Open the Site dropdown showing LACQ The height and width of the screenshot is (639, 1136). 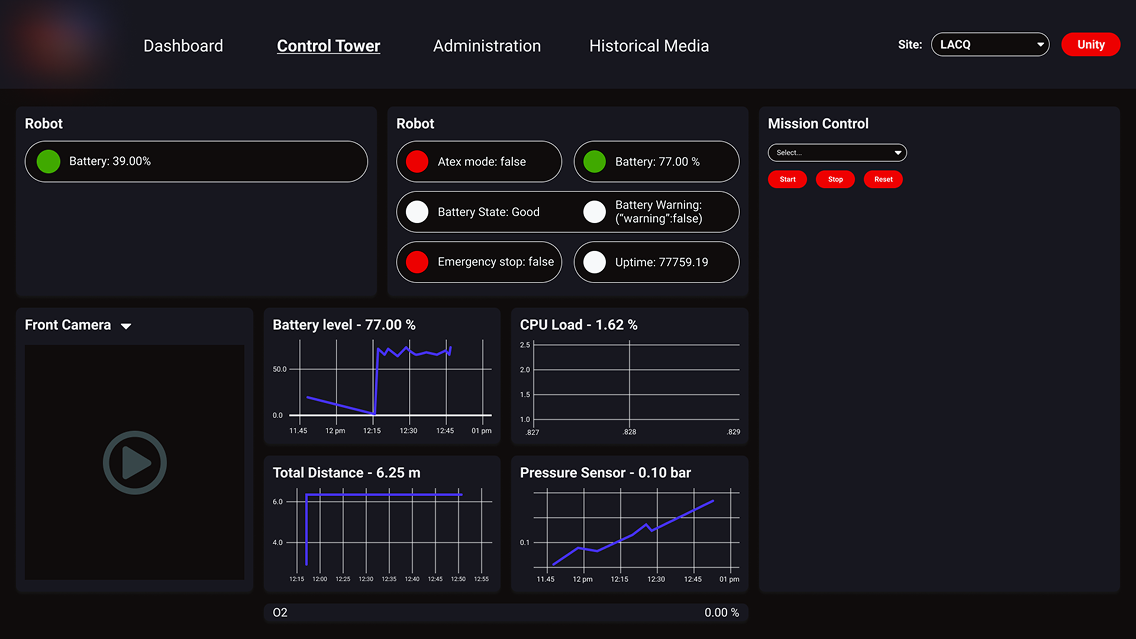pyautogui.click(x=990, y=44)
